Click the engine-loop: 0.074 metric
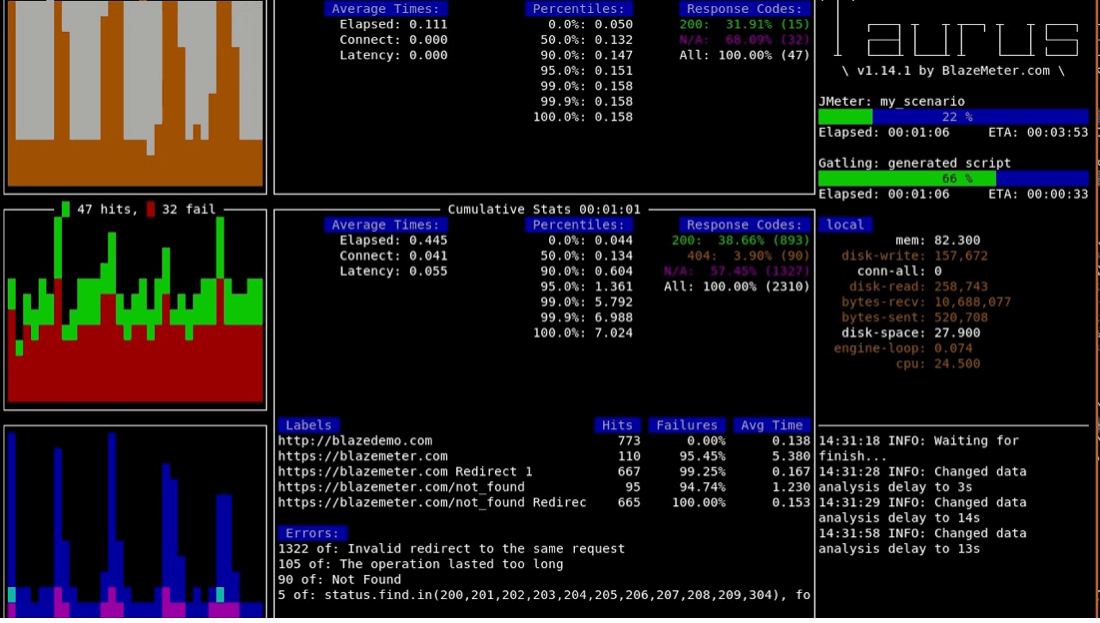 903,348
